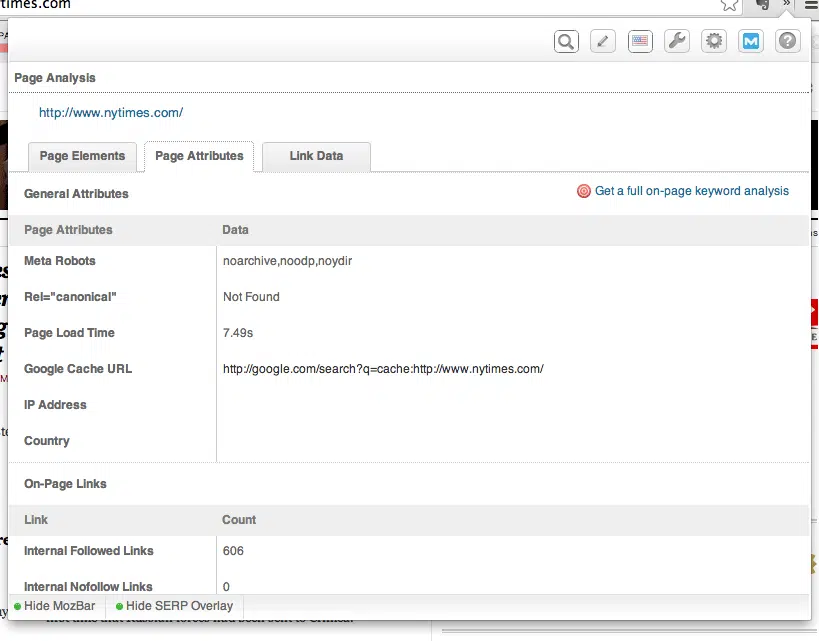Screen dimensions: 819x641
Task: Click the http://www.nytimes.com/ link
Action: tap(111, 113)
